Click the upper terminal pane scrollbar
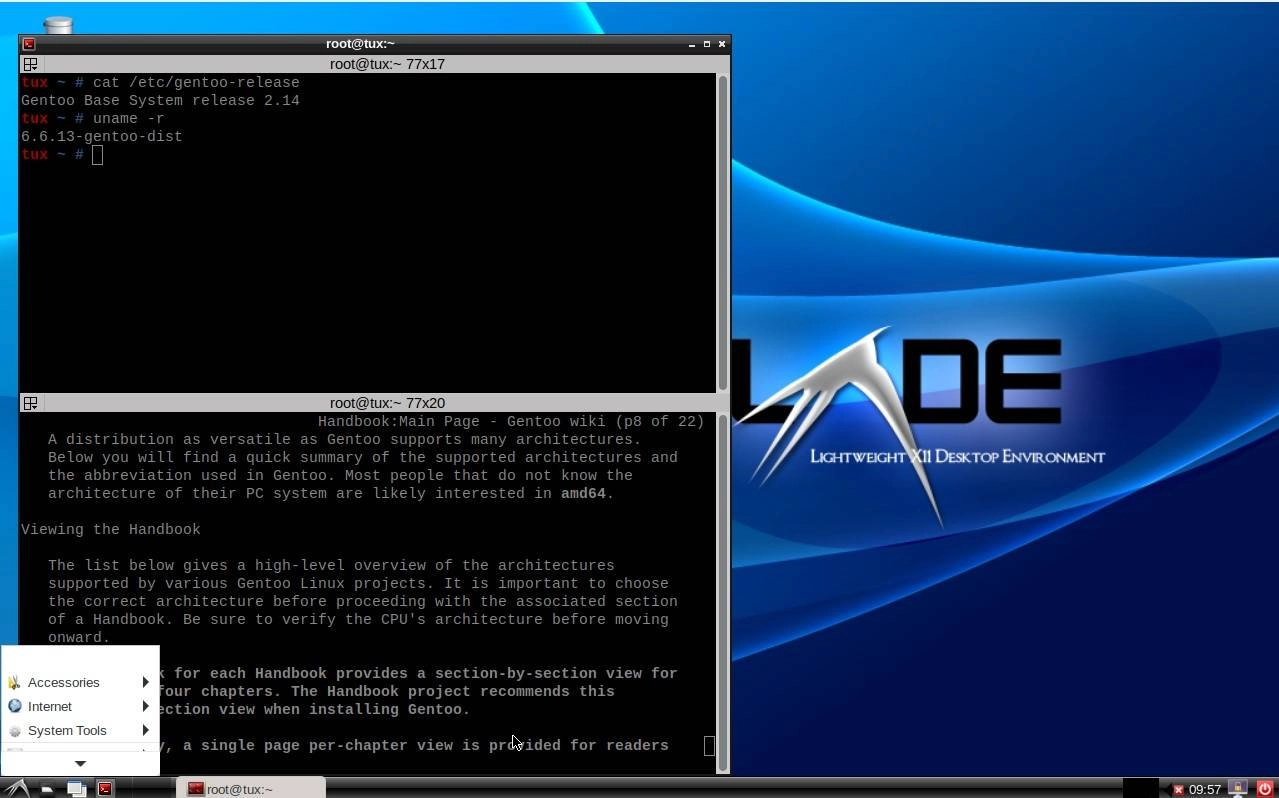This screenshot has width=1279, height=798. (723, 232)
